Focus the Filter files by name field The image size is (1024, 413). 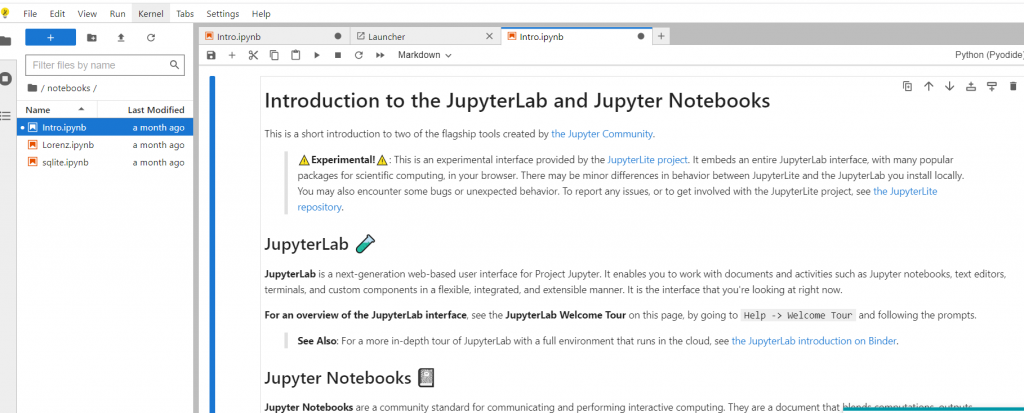point(104,65)
